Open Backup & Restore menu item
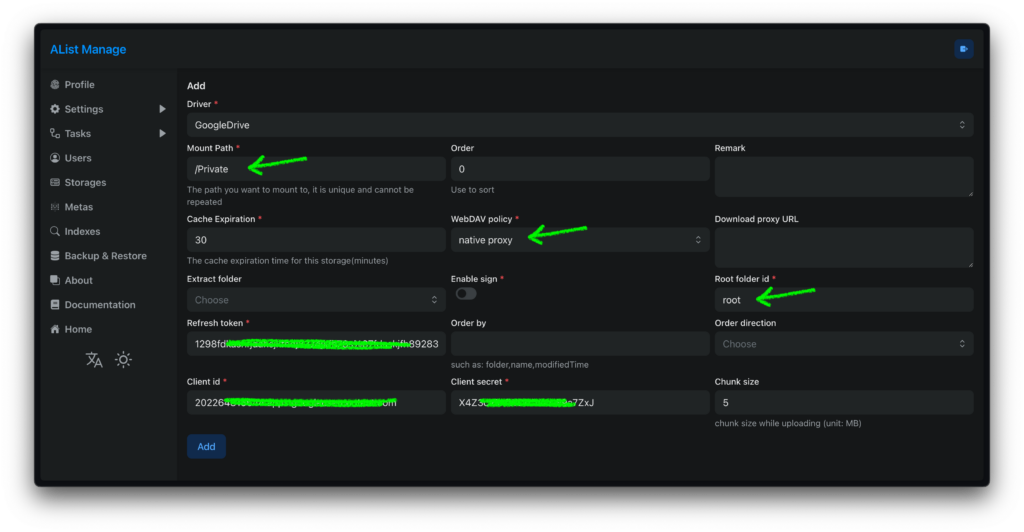 (105, 256)
